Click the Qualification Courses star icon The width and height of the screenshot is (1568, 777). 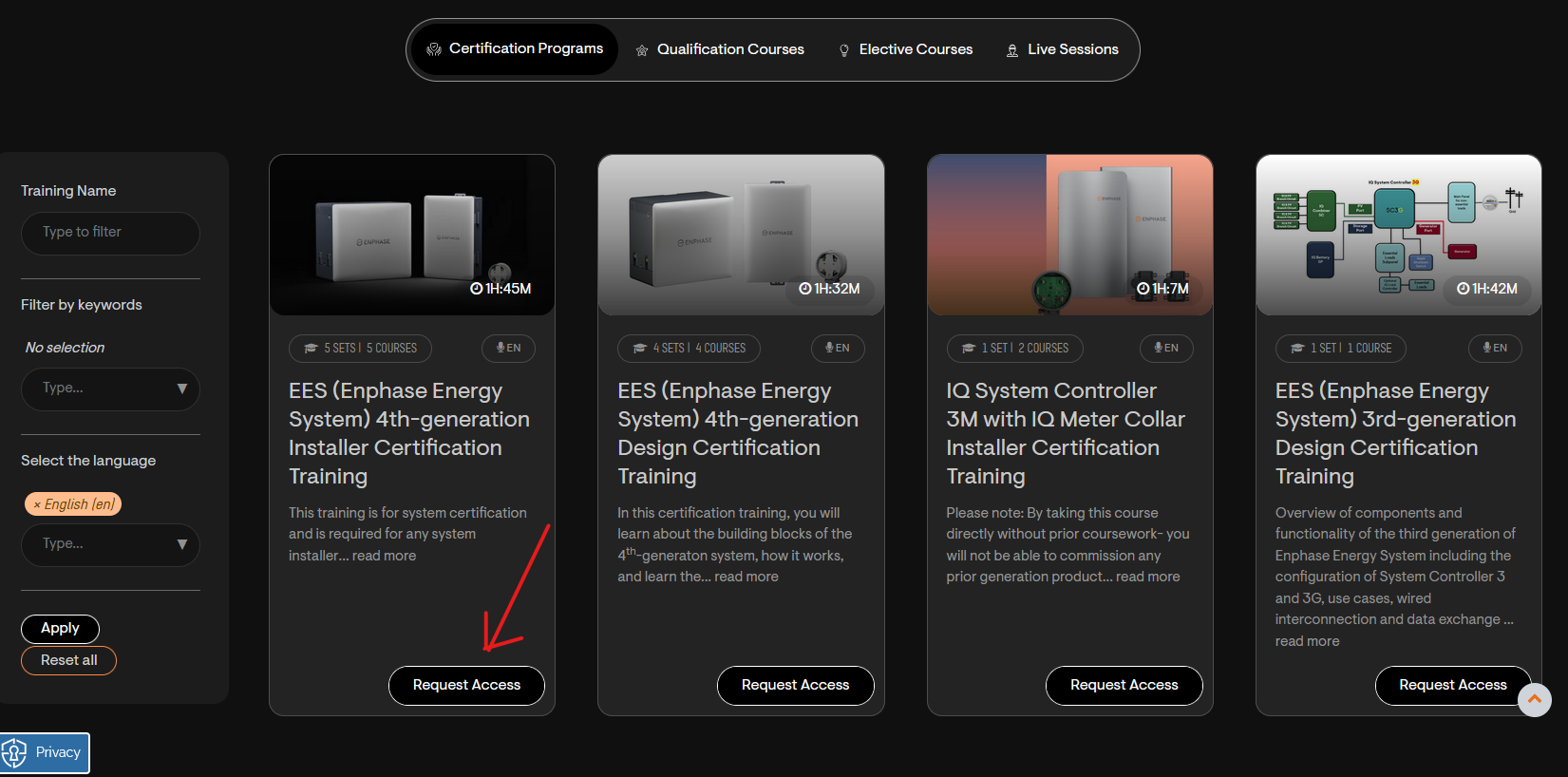point(642,50)
